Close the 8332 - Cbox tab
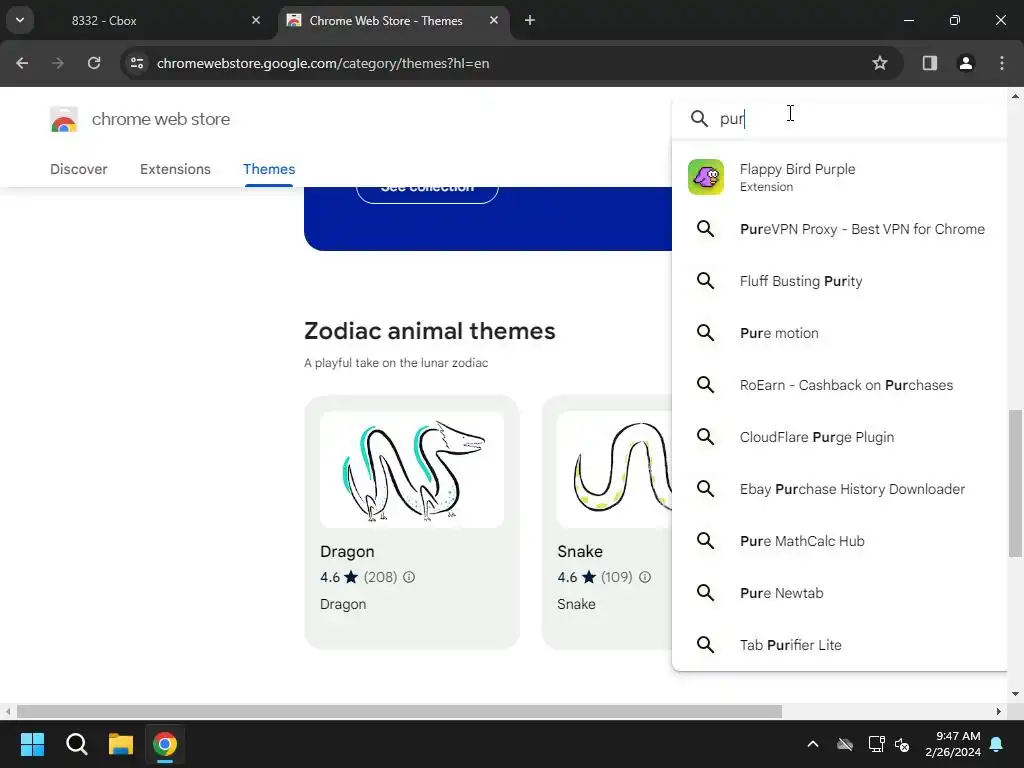 256,21
